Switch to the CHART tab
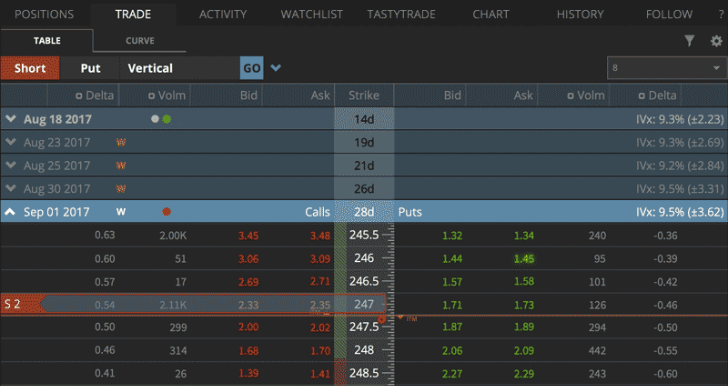 tap(491, 14)
